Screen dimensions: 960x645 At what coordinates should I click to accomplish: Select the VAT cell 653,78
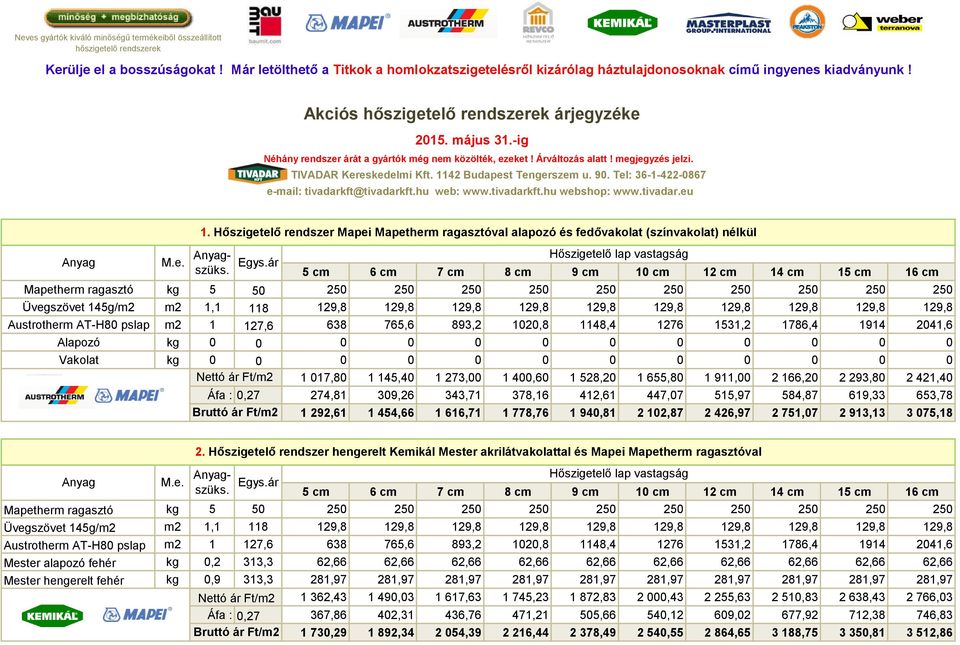tap(921, 395)
